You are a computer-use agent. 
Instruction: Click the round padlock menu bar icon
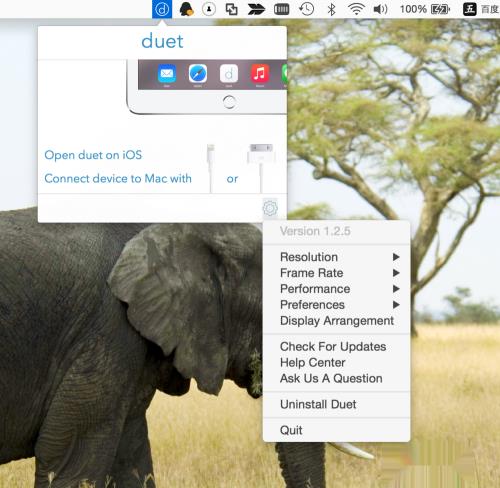[x=209, y=9]
